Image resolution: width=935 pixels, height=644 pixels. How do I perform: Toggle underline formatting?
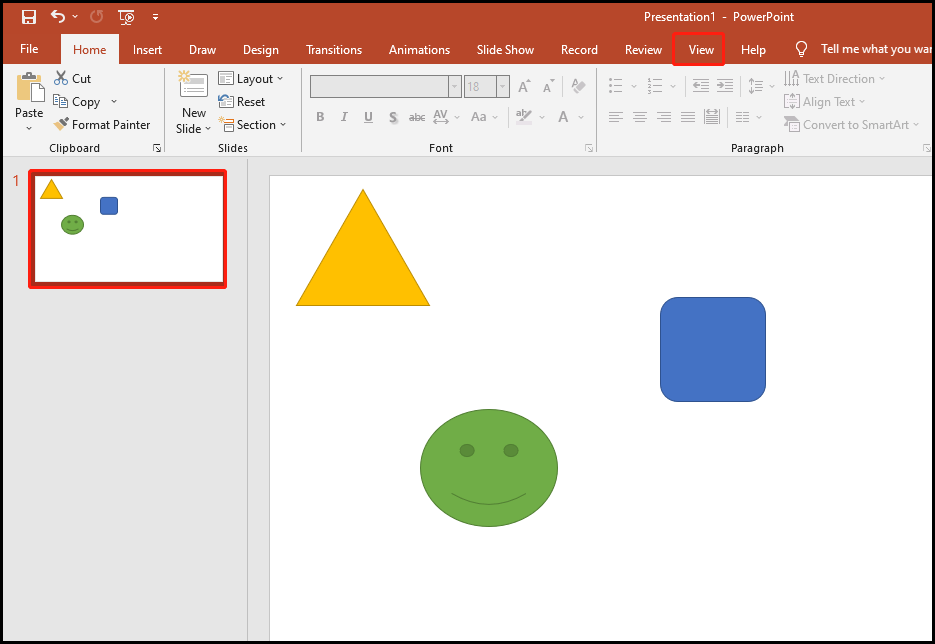click(x=368, y=117)
